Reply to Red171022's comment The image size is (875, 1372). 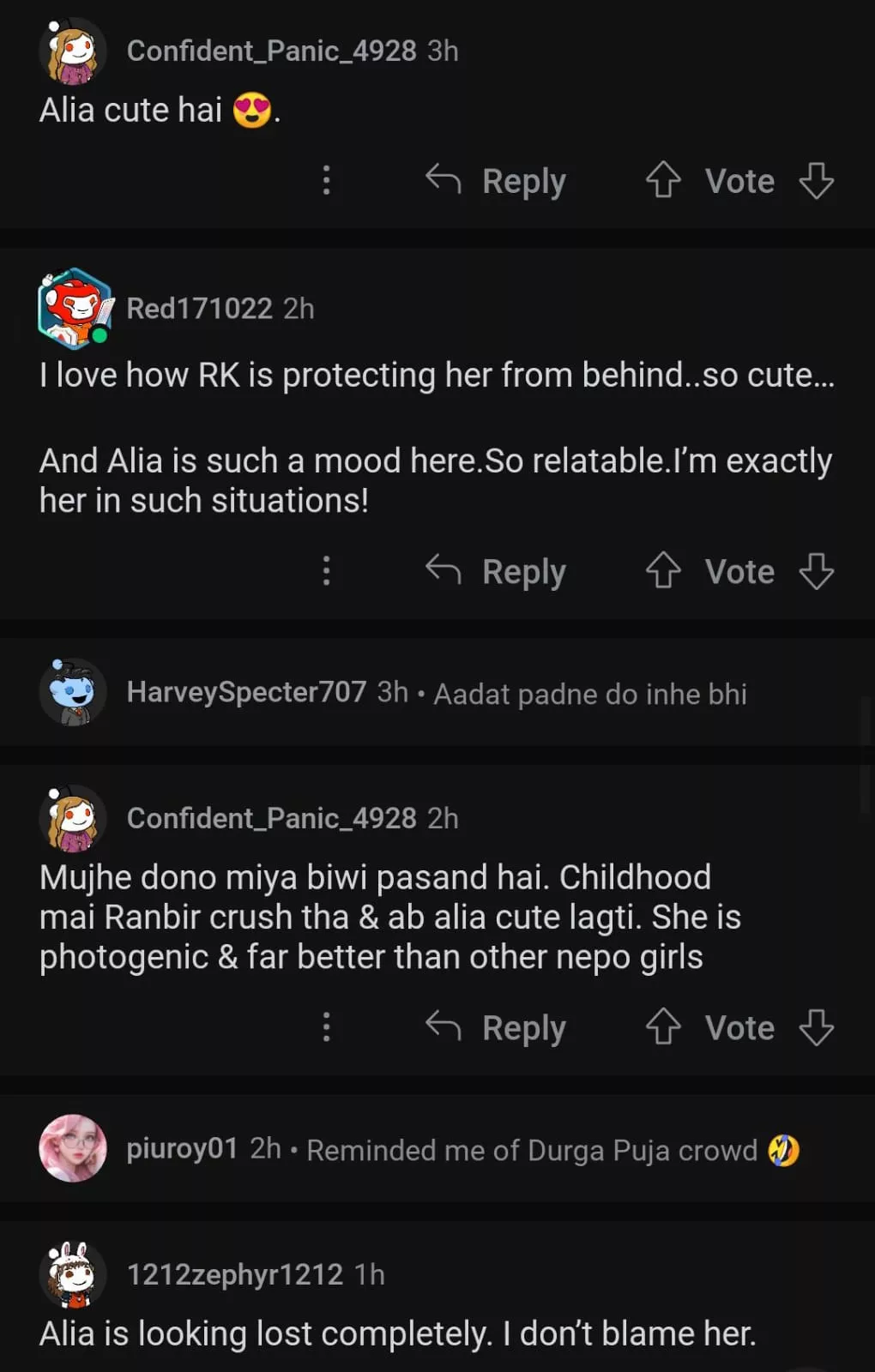(x=497, y=571)
